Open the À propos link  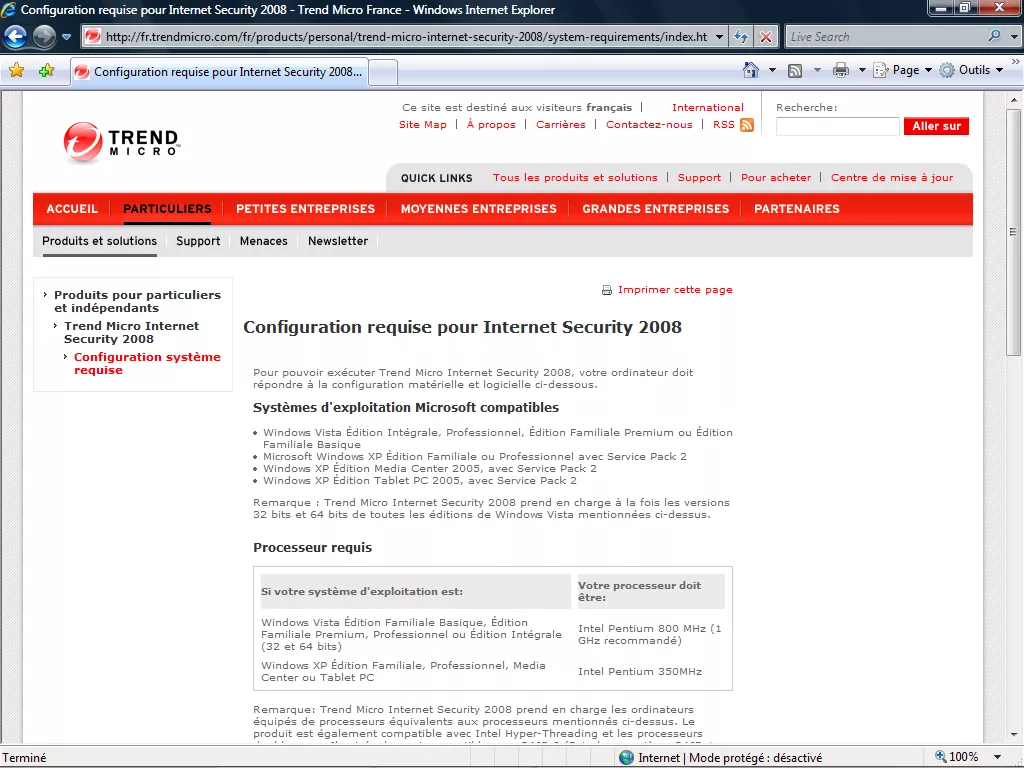490,125
